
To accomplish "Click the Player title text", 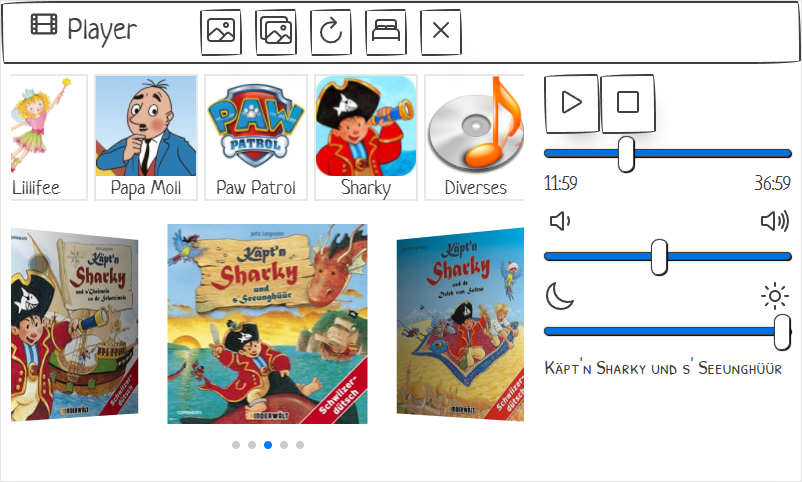I will coord(102,30).
